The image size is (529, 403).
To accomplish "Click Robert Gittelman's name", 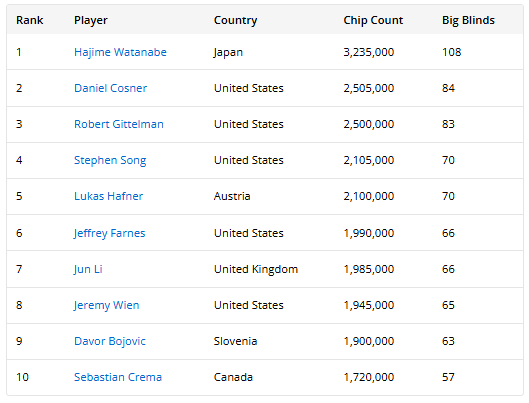I will click(x=119, y=124).
